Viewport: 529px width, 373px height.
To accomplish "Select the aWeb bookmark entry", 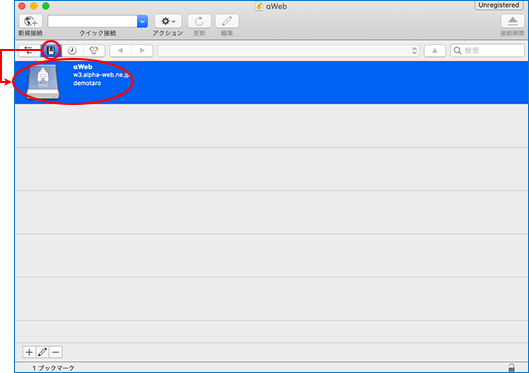I will click(271, 82).
